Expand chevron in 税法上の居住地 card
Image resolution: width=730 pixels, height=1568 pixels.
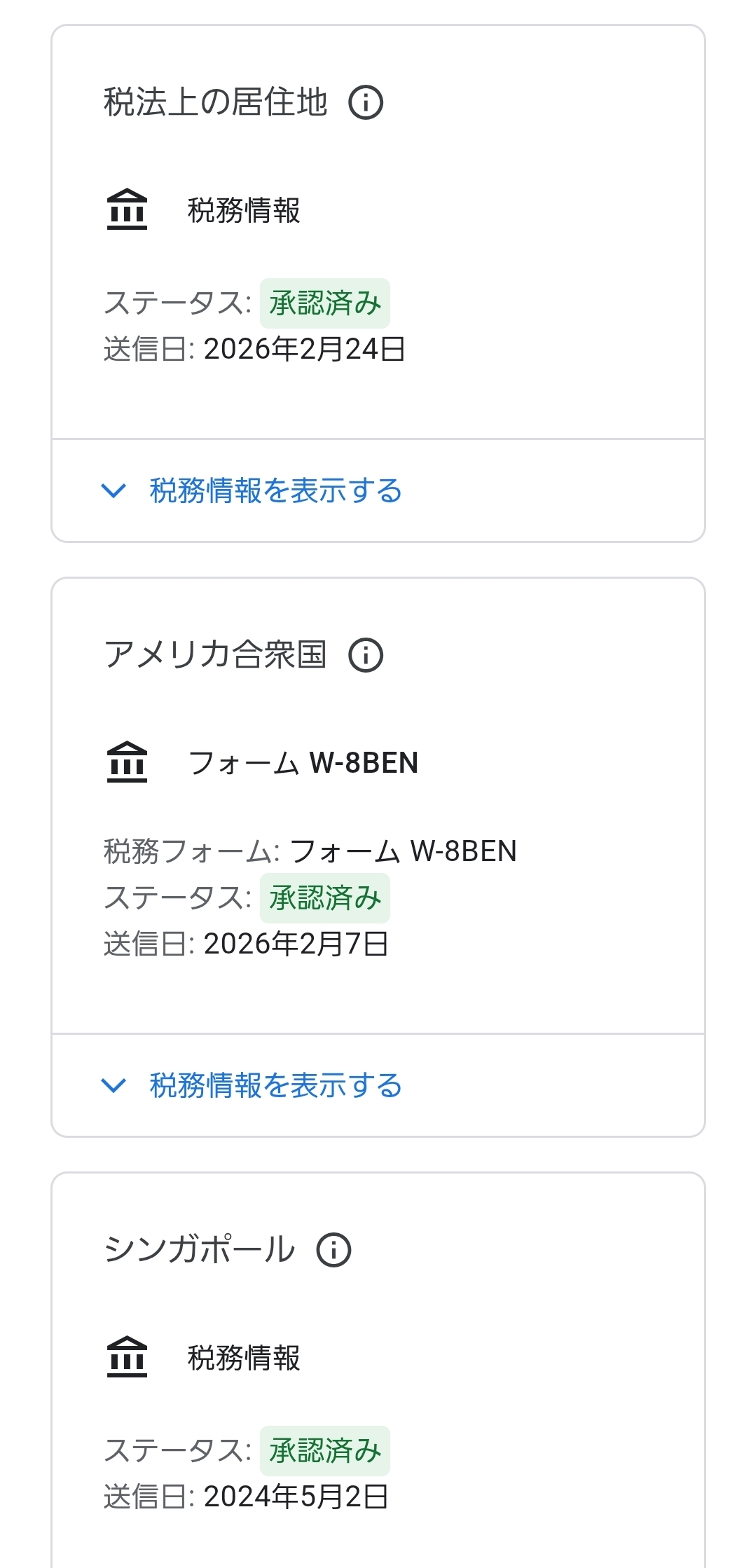[113, 490]
